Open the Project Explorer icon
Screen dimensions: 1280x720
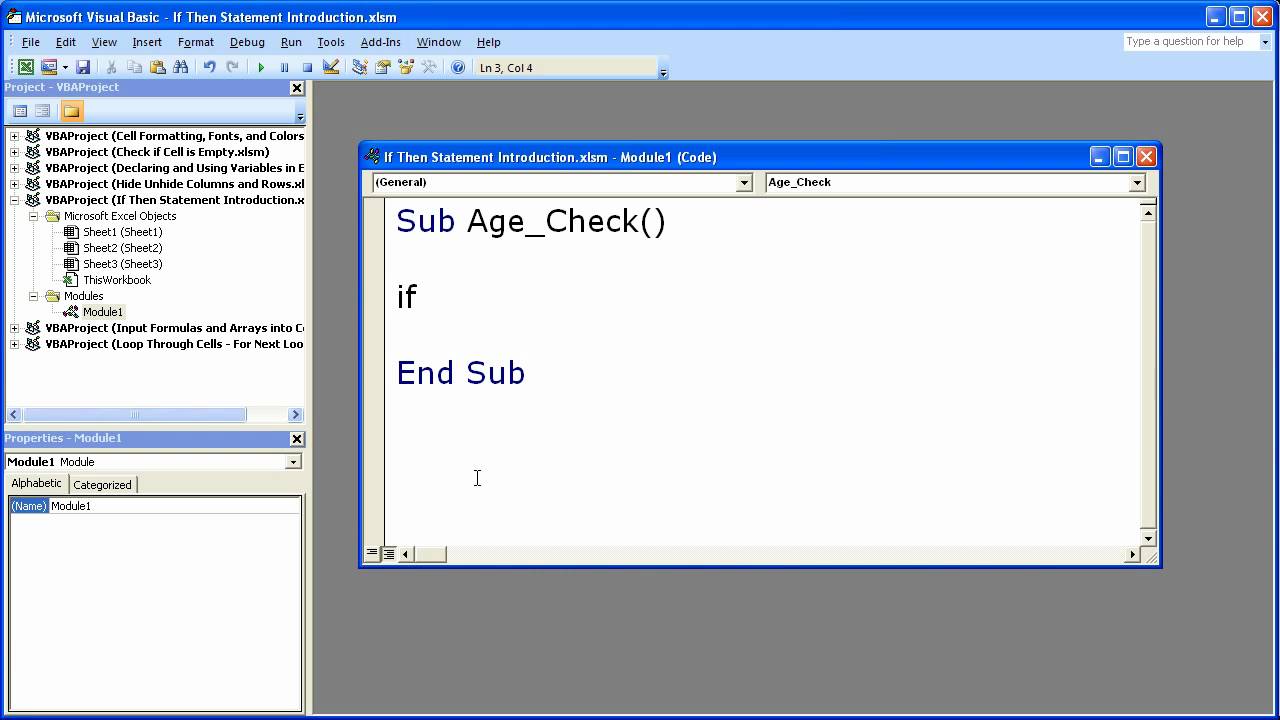click(360, 67)
